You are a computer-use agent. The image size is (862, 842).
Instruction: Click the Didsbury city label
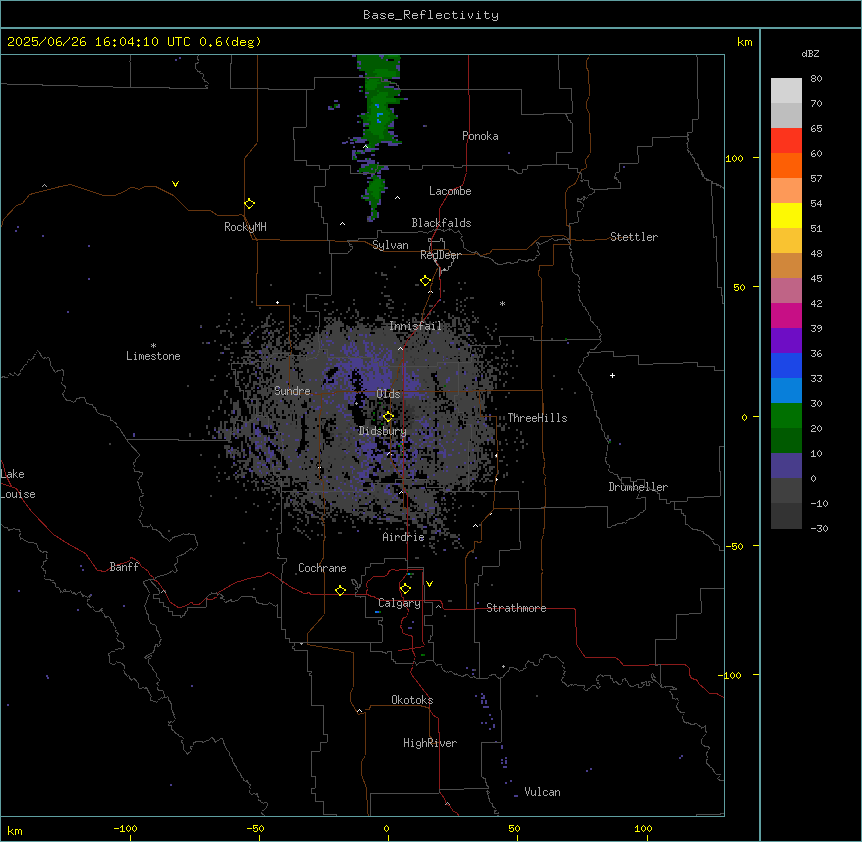point(383,431)
